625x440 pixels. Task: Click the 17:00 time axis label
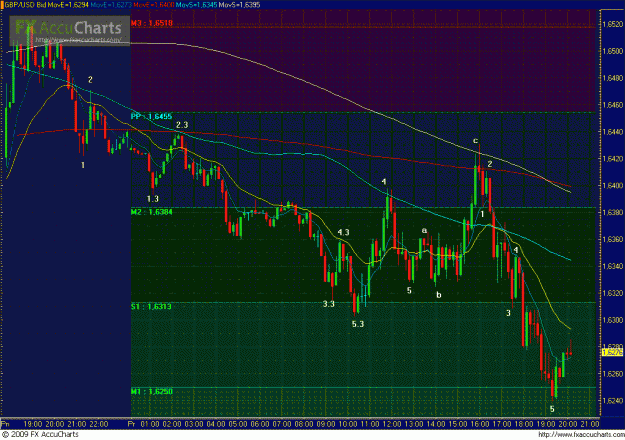coord(502,424)
